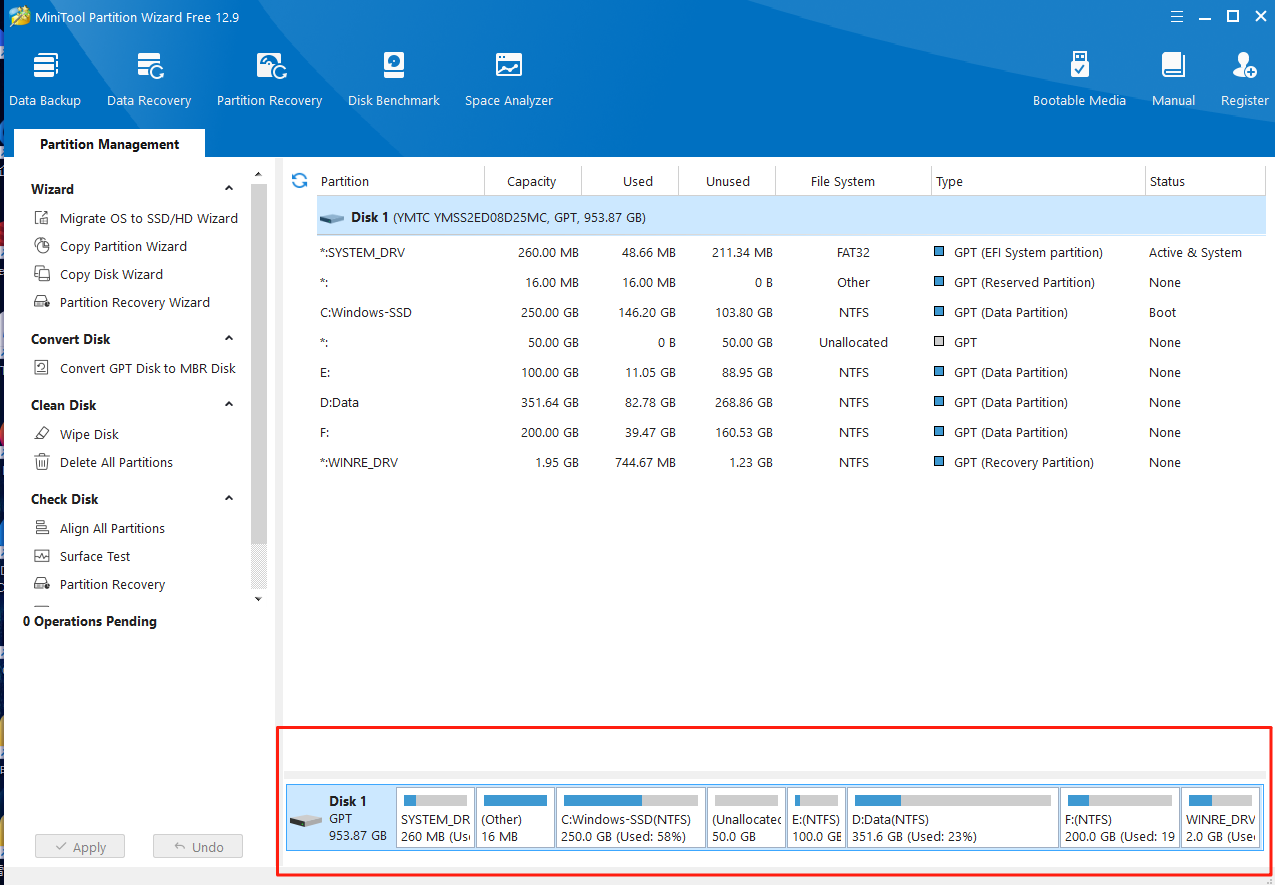The width and height of the screenshot is (1275, 885).
Task: Select the 50.0 GB Unallocated block in disk map
Action: pos(746,818)
